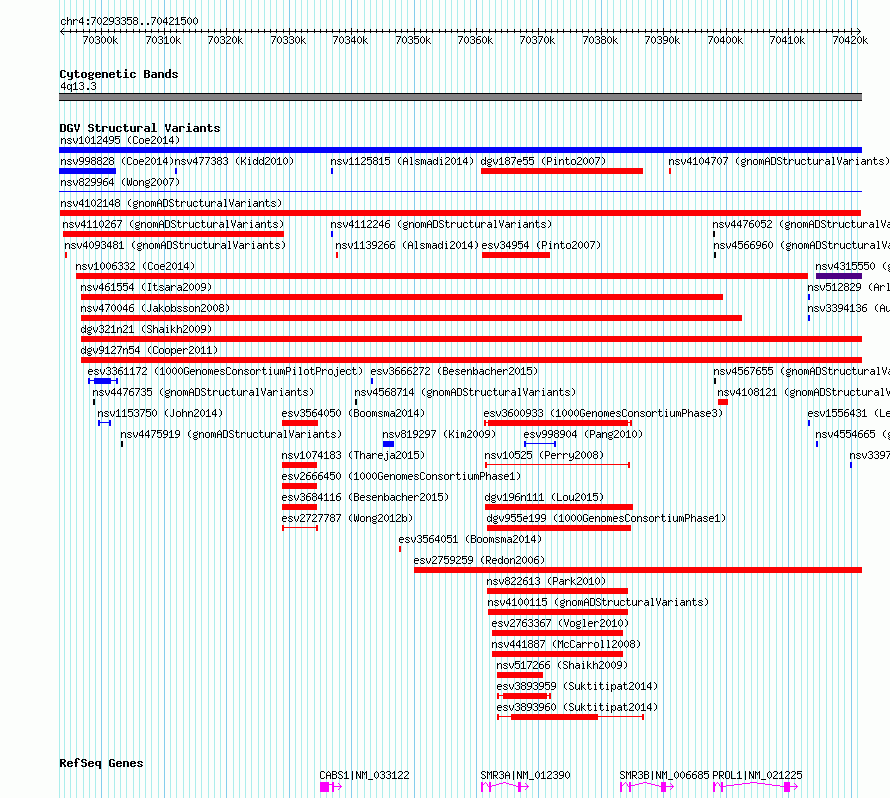This screenshot has width=890, height=798.
Task: Select the esv34954 (Pinto2007) red bar
Action: coord(516,255)
